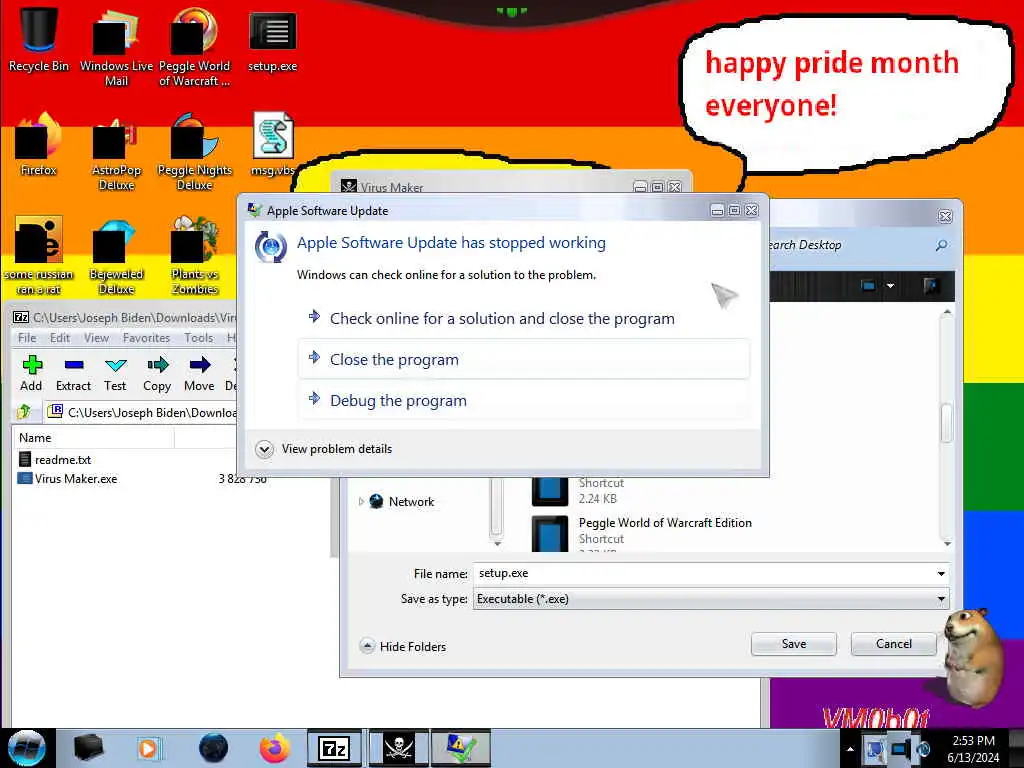Open 'some russian ran a rat' icon
Viewport: 1024px width, 768px height.
coord(39,255)
